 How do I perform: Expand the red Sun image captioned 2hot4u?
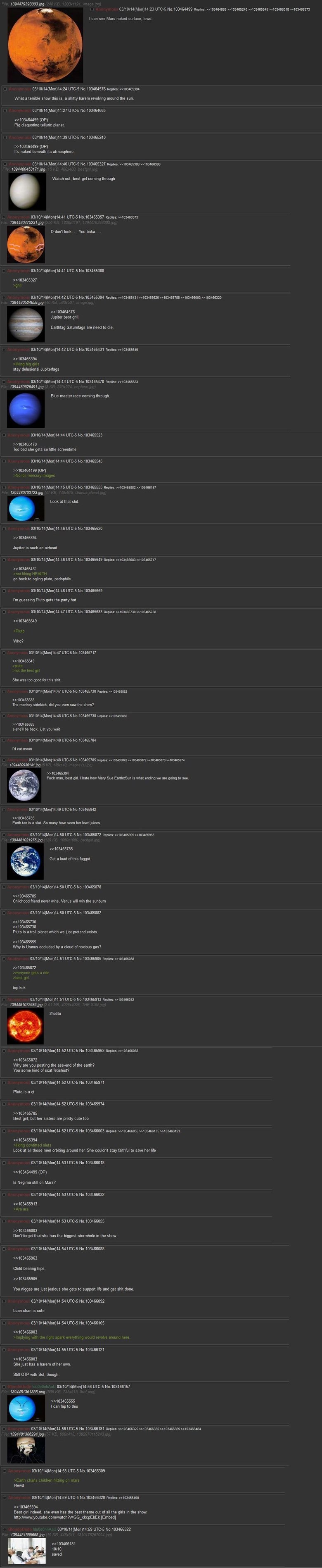click(26, 1026)
